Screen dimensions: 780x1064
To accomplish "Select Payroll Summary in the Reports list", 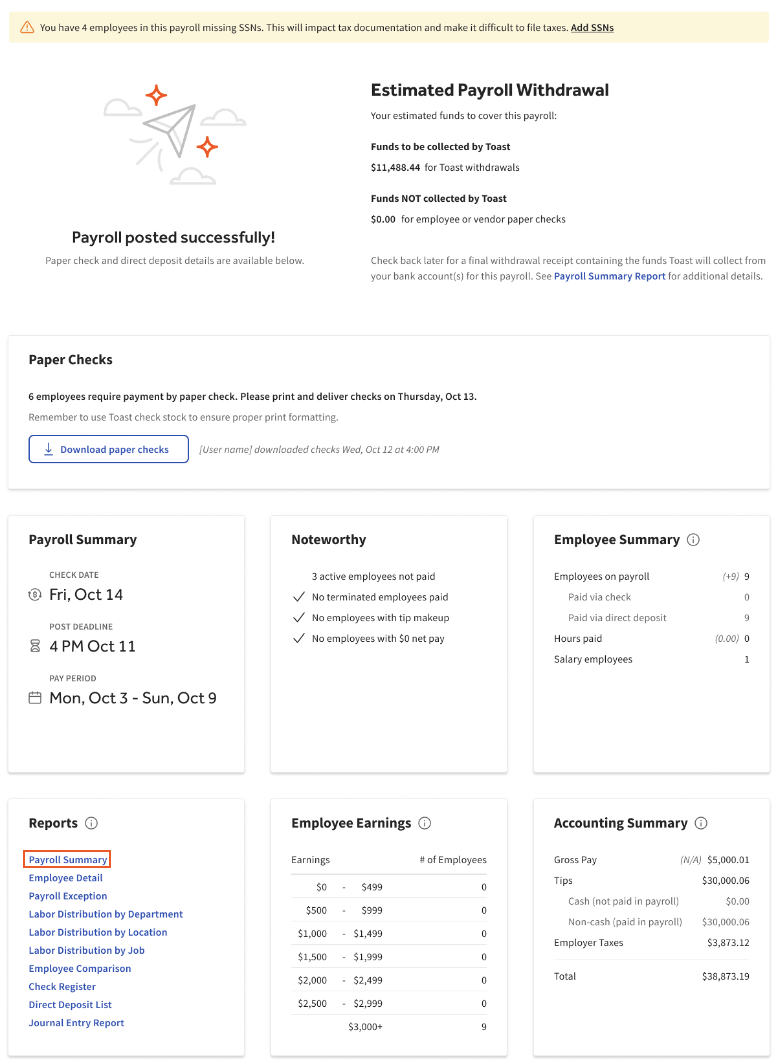I will tap(67, 858).
